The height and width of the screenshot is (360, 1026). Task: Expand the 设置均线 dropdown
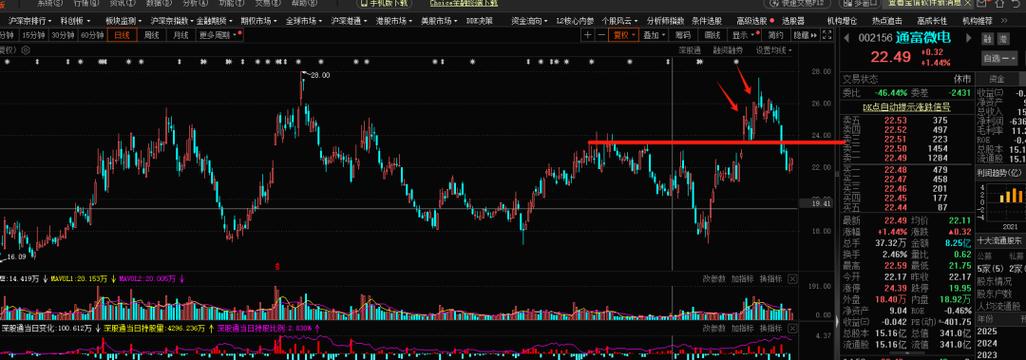click(x=773, y=50)
